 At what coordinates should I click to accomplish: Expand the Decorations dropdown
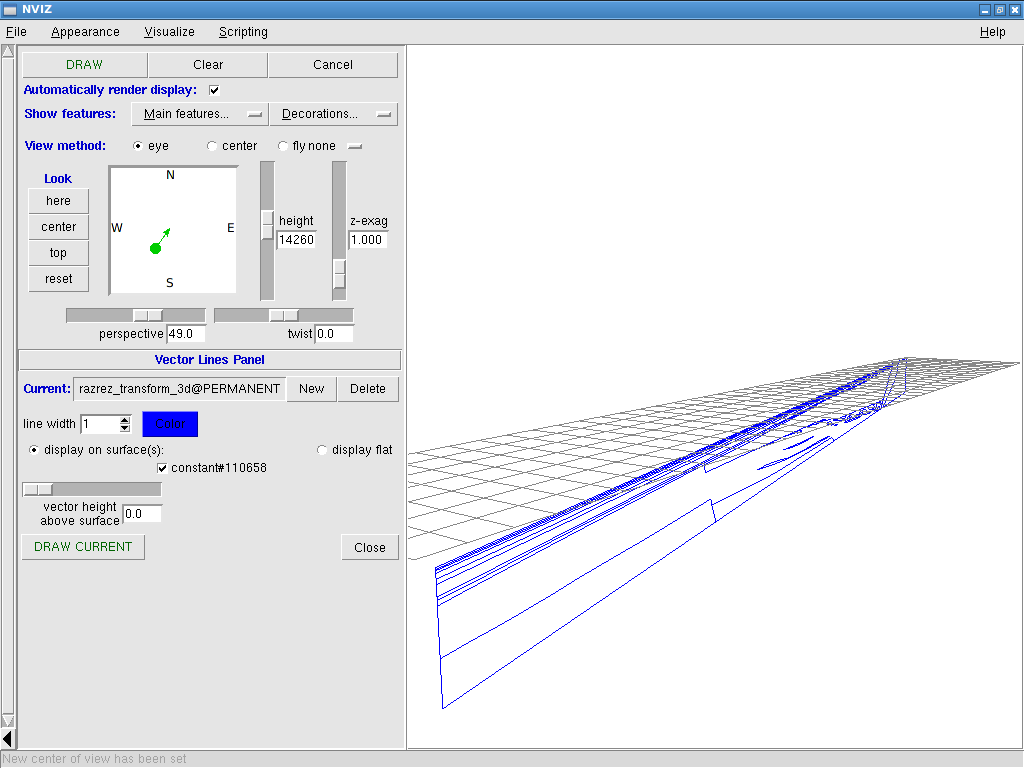pos(333,114)
